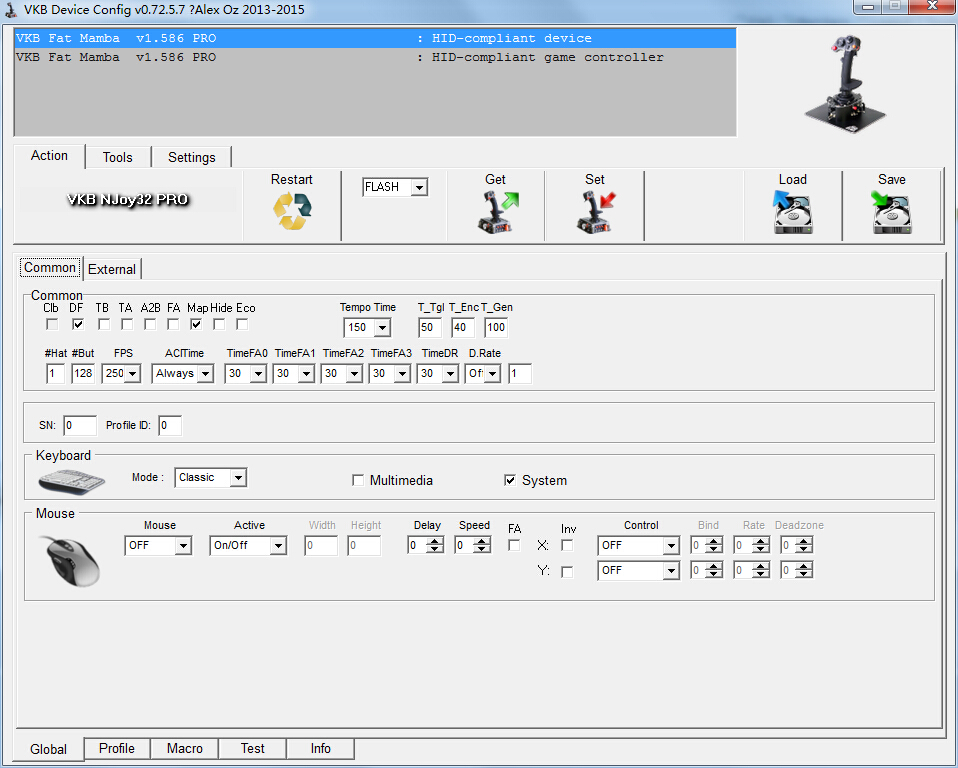The width and height of the screenshot is (958, 768).
Task: Toggle the Inv Y checkbox
Action: (x=567, y=572)
